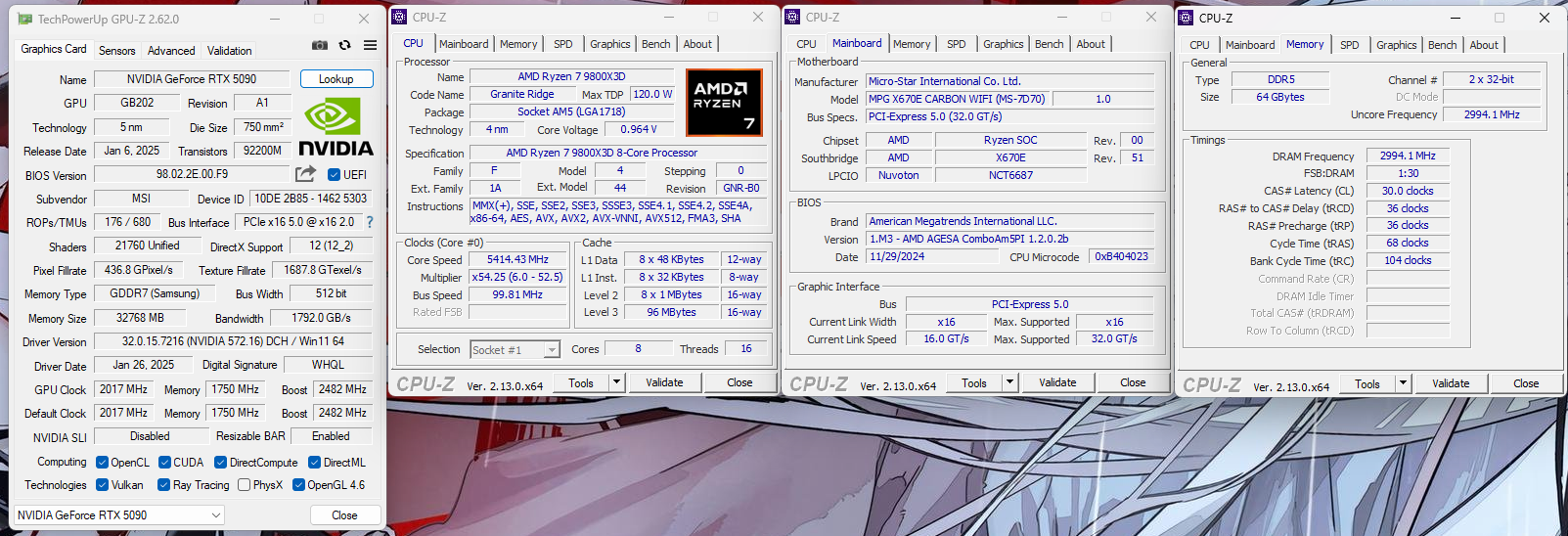Open the Tools dropdown arrow in Mainboard window
Screen dimensions: 1568x536
pos(1009,382)
